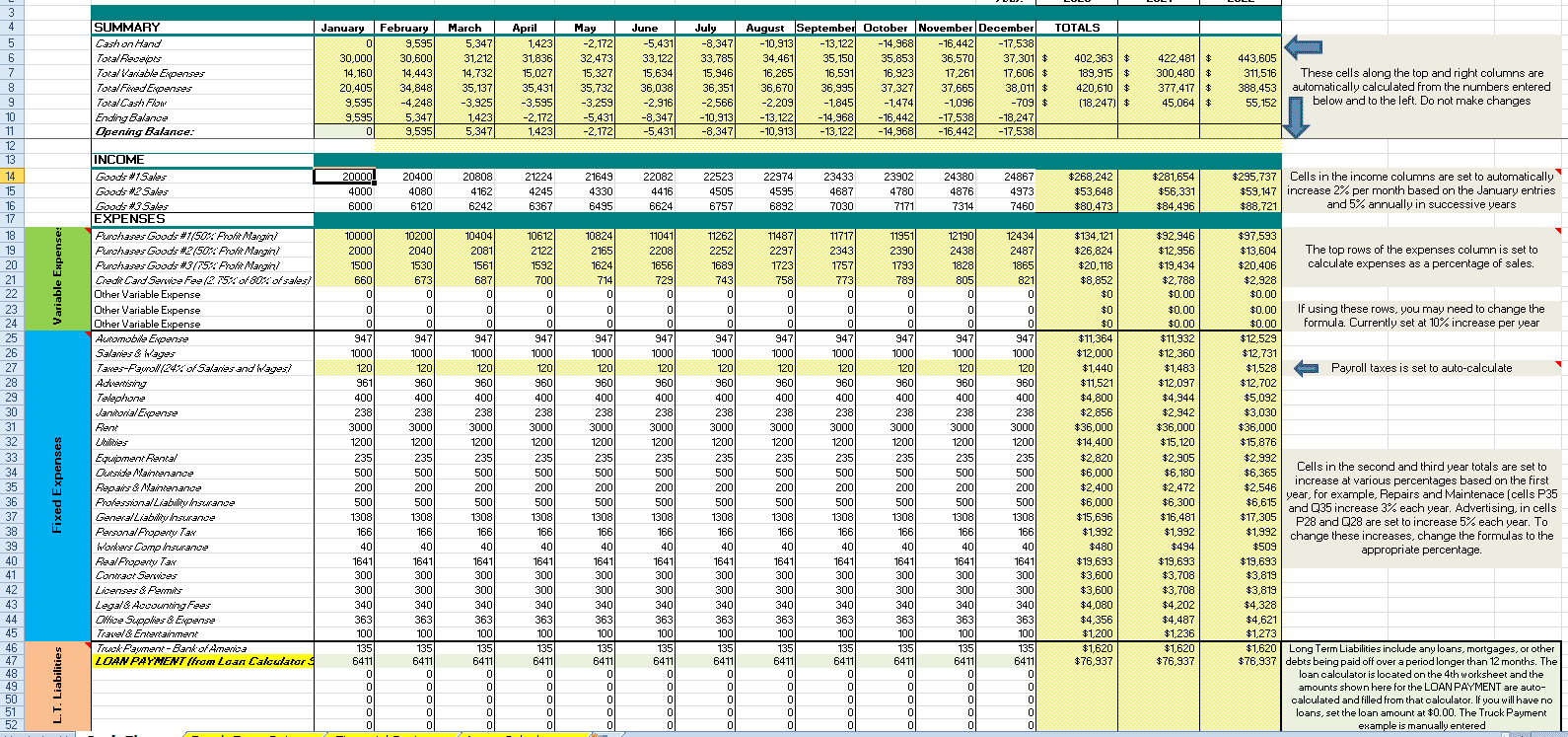Select the September column header

825,28
